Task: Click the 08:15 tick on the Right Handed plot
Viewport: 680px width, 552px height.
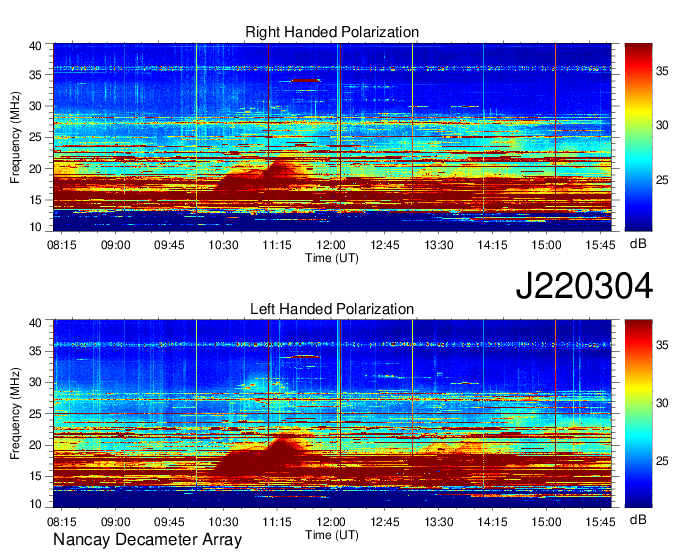Action: 62,245
